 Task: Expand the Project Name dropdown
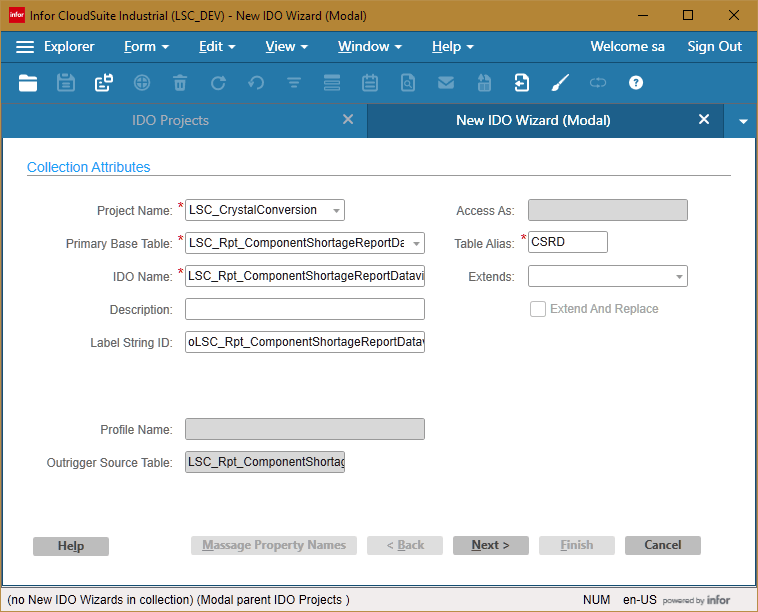point(336,211)
